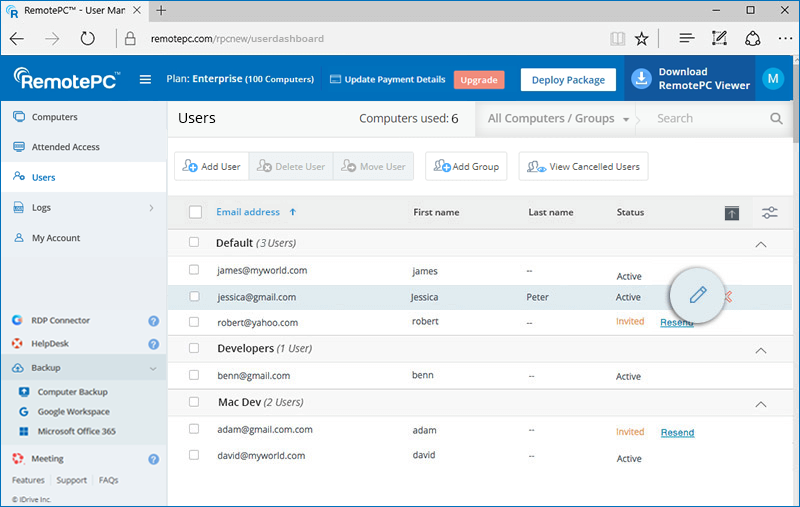Viewport: 800px width, 507px height.
Task: Open the All Computers / Groups dropdown
Action: [x=558, y=118]
